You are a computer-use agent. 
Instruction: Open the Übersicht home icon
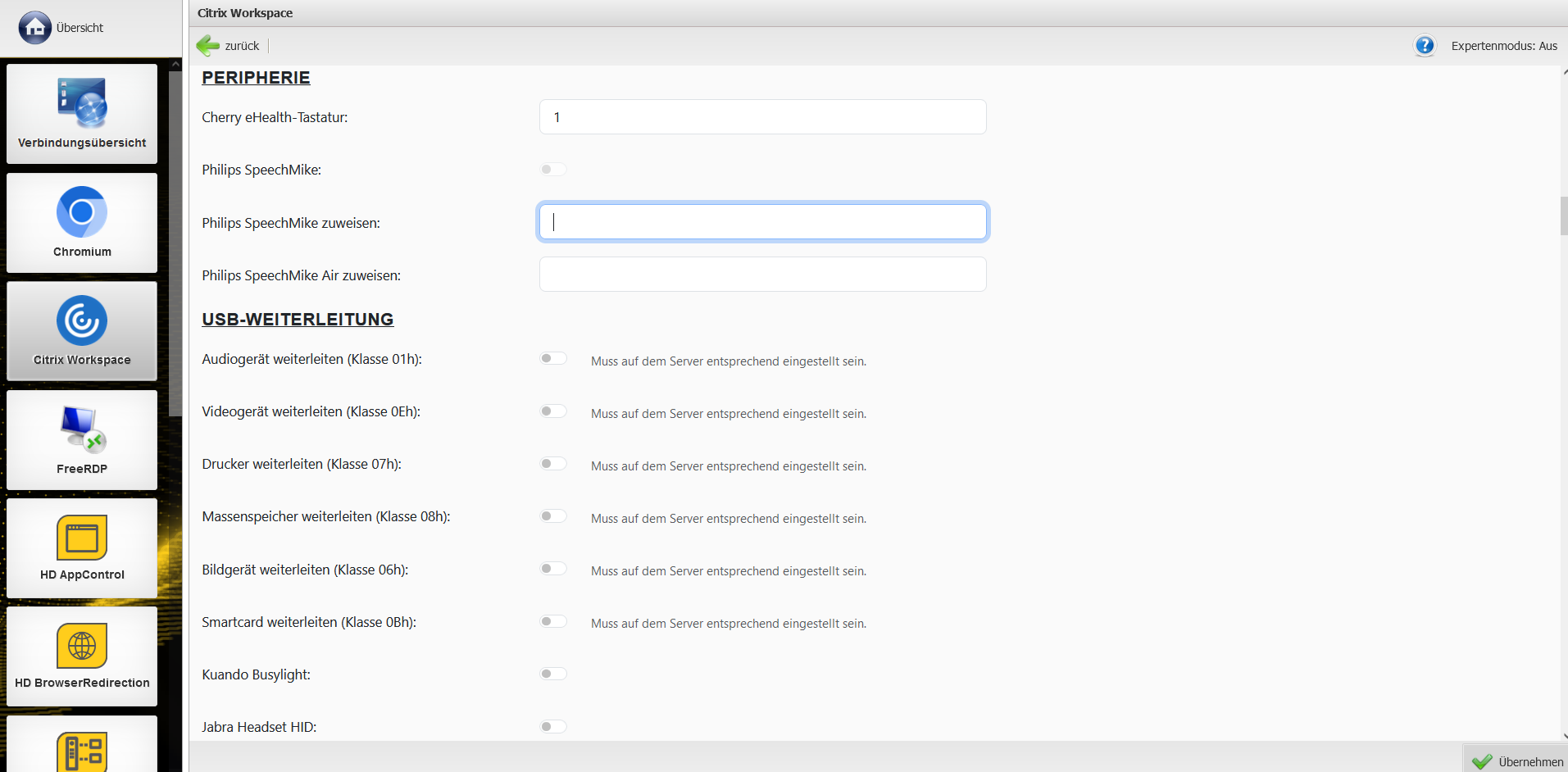click(x=34, y=28)
